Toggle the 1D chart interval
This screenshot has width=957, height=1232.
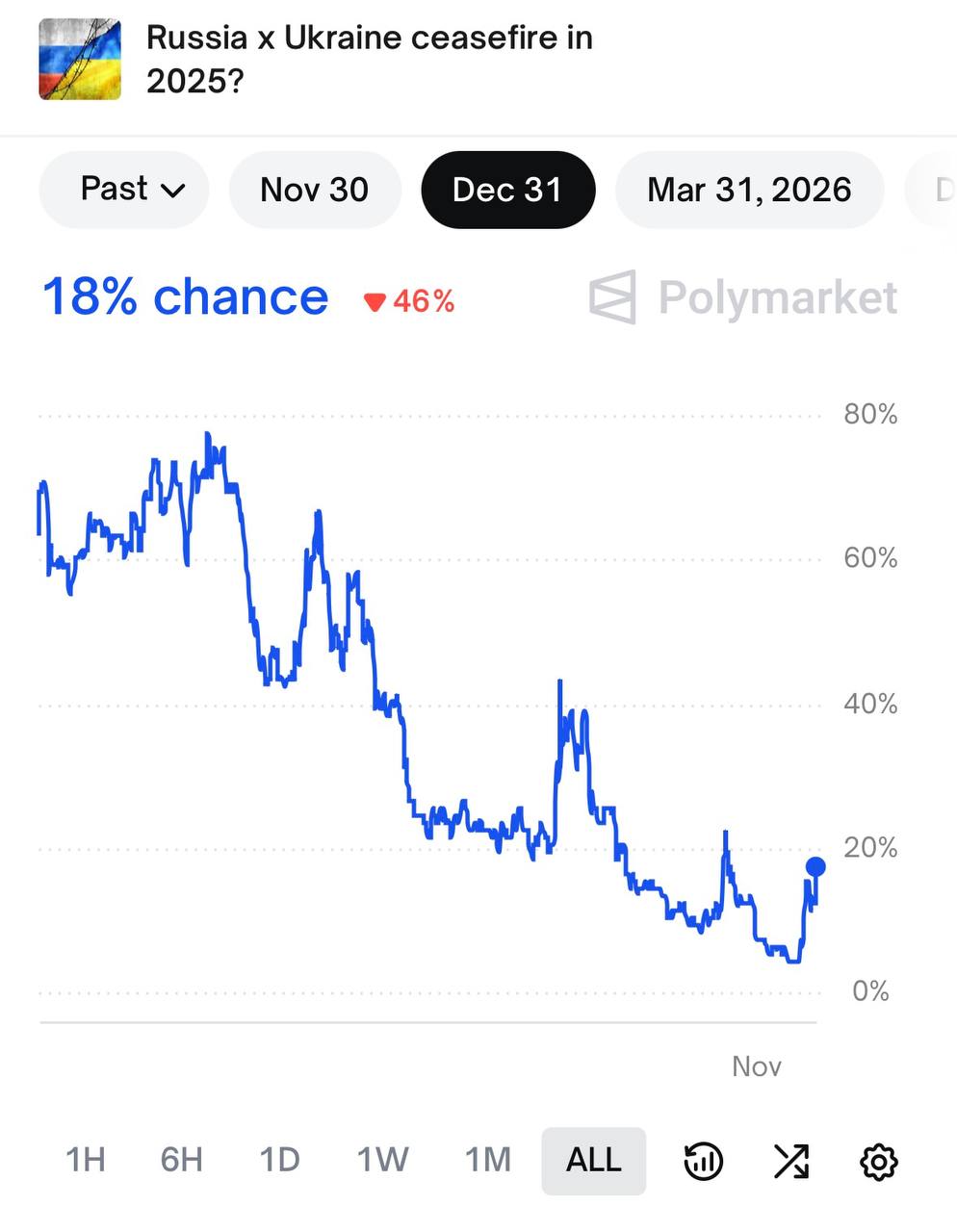(x=278, y=1161)
